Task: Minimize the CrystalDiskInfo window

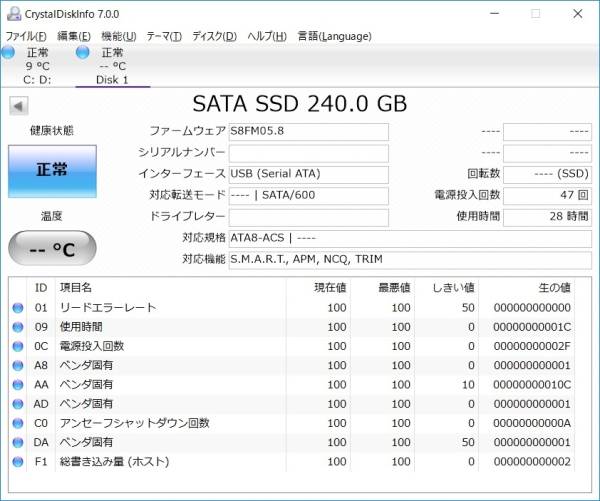Action: pyautogui.click(x=495, y=14)
